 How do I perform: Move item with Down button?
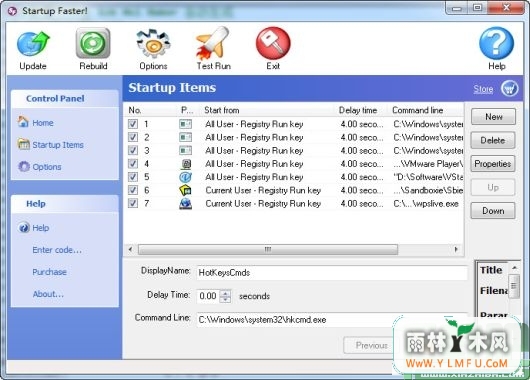[493, 211]
